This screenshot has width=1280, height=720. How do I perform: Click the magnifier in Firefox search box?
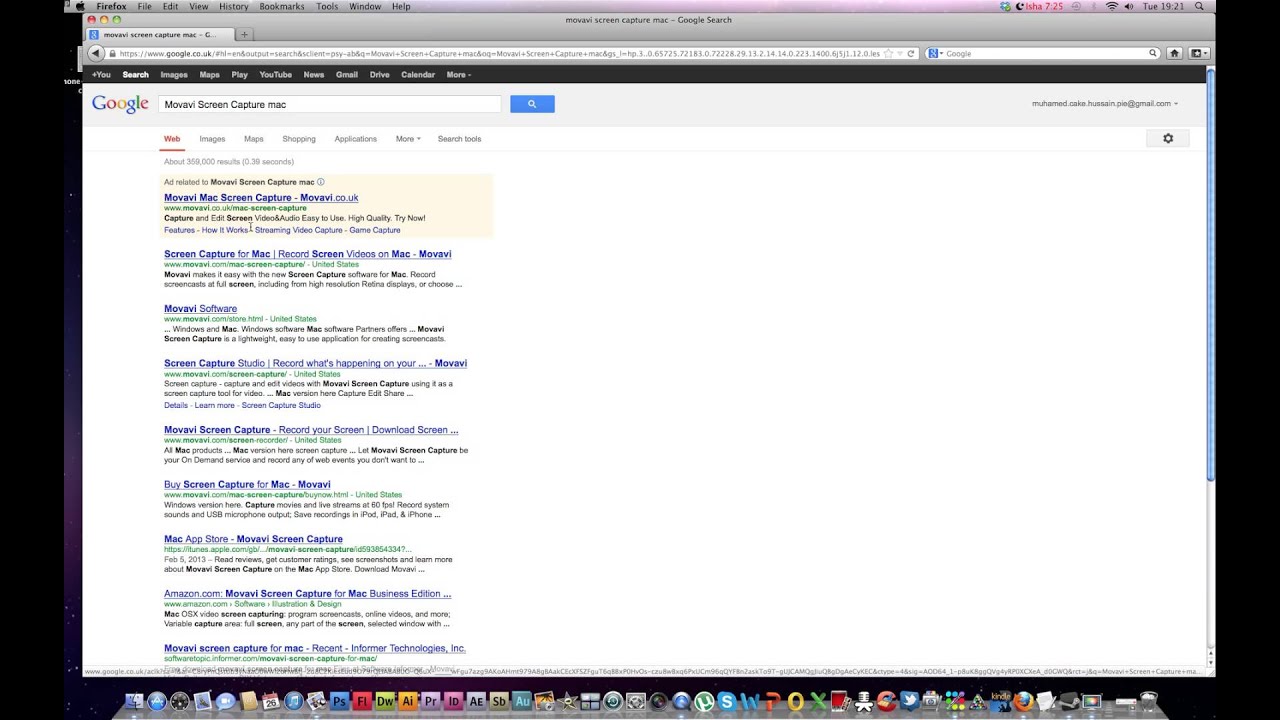pos(1153,53)
